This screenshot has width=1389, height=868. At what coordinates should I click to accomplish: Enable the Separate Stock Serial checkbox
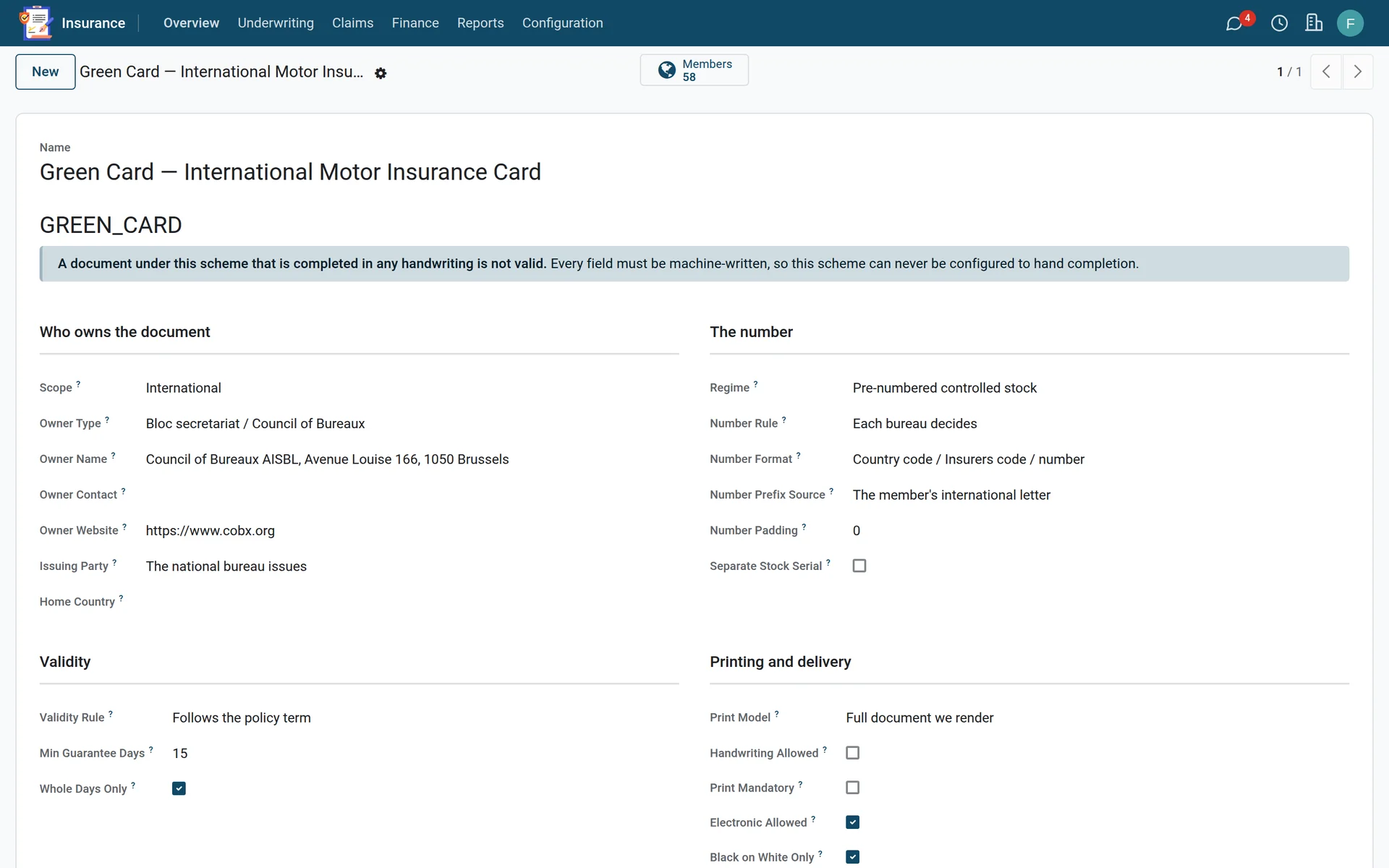[859, 566]
